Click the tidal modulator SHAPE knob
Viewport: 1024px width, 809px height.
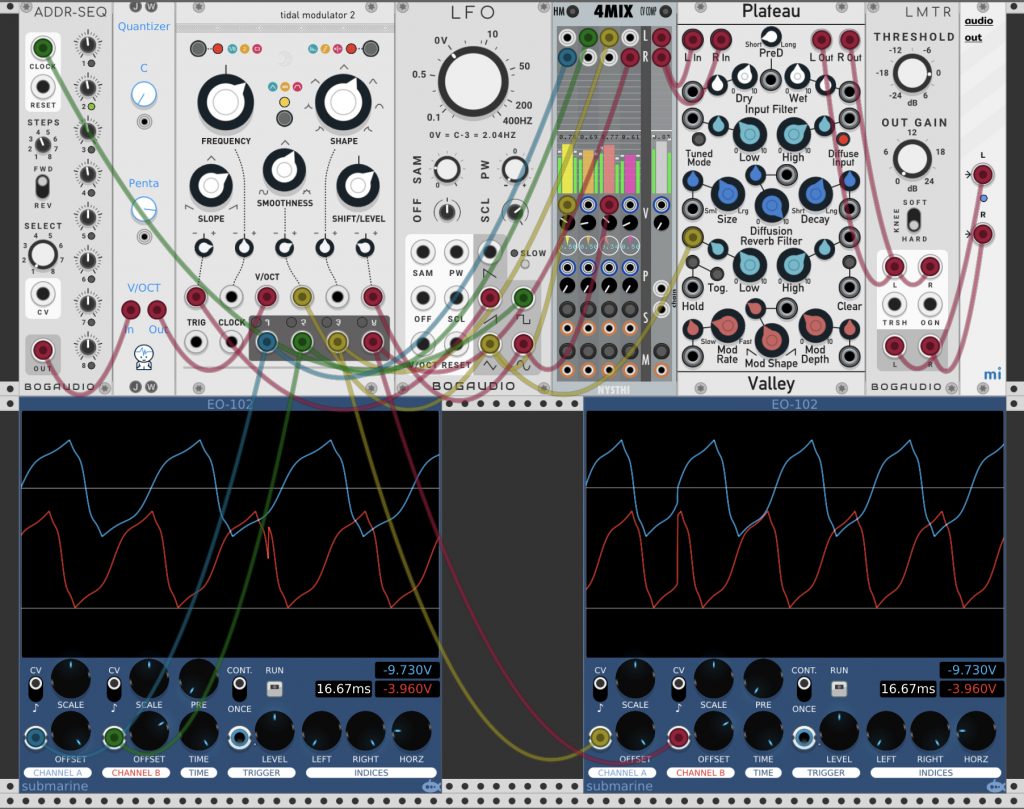pos(343,102)
